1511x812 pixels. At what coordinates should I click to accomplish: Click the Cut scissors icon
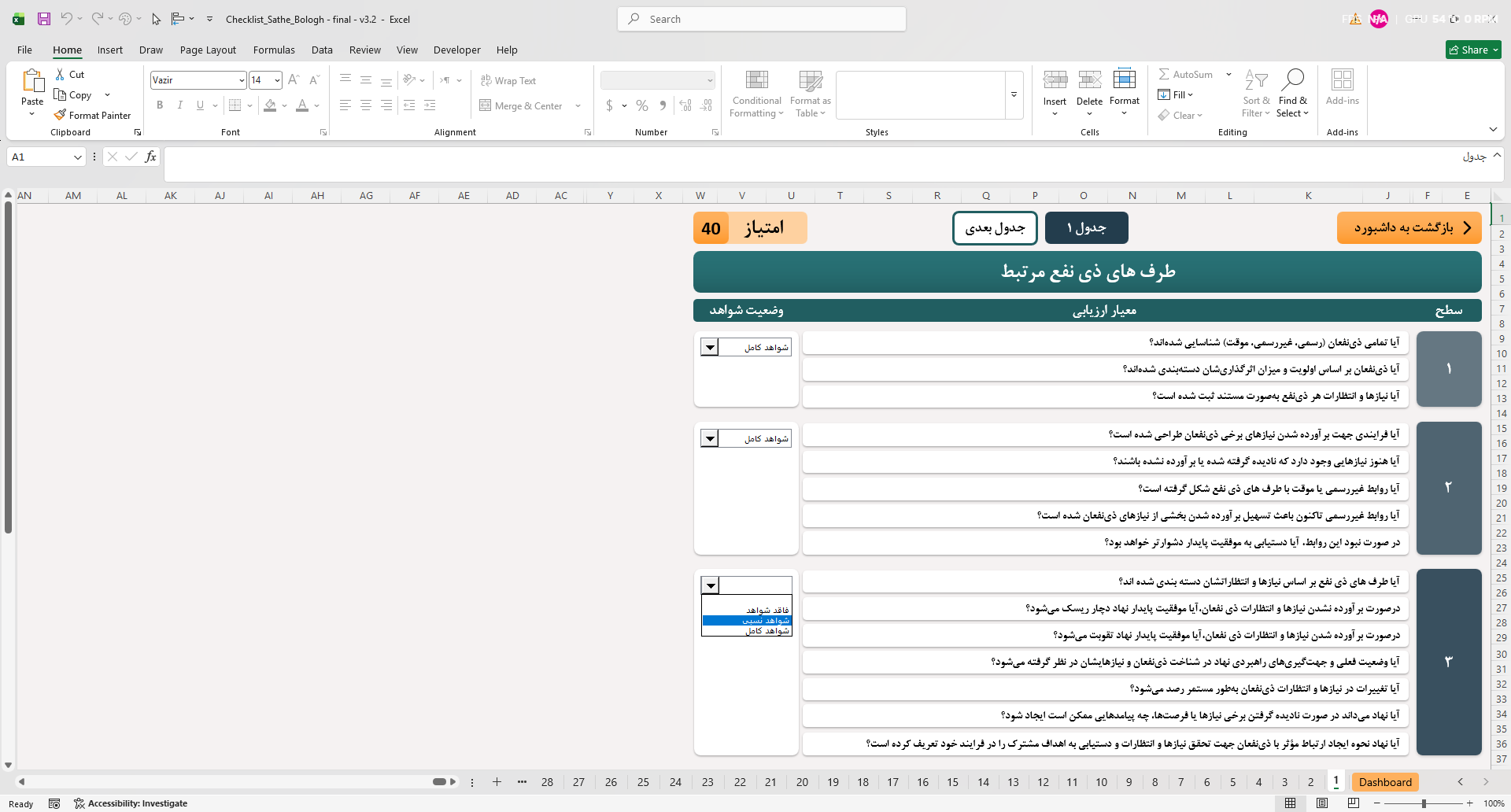pos(60,75)
